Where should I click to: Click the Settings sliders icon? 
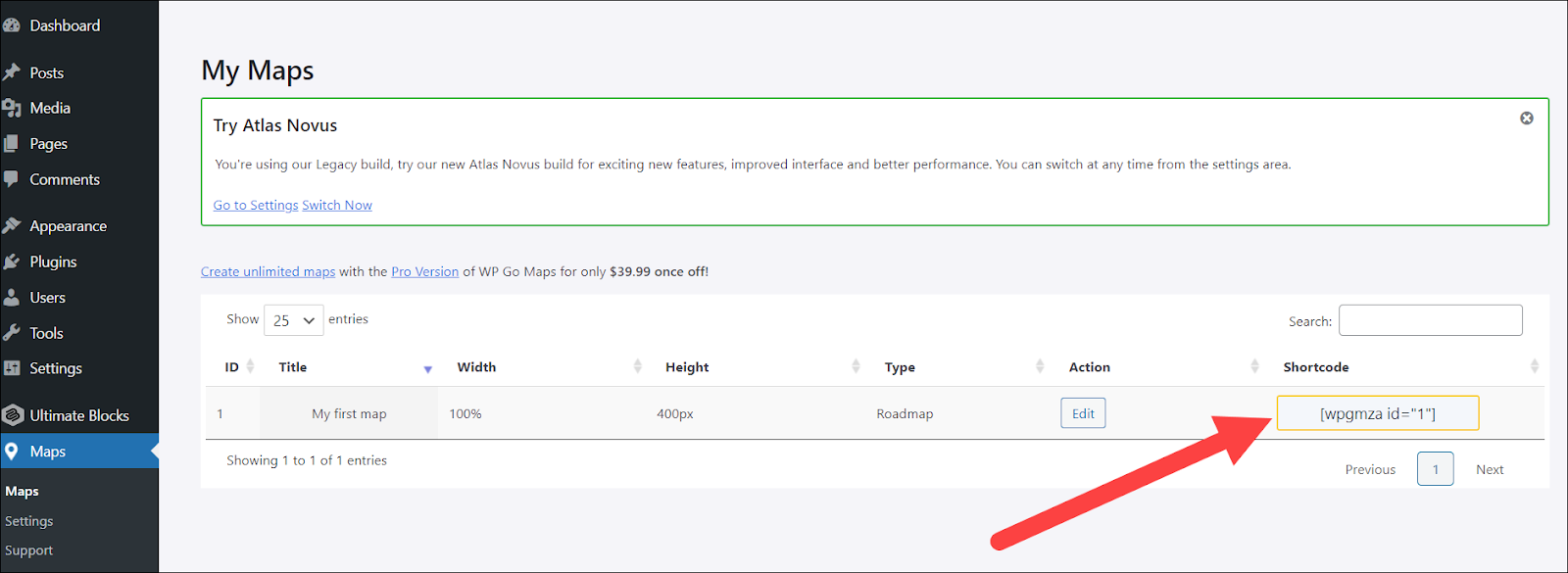point(12,368)
